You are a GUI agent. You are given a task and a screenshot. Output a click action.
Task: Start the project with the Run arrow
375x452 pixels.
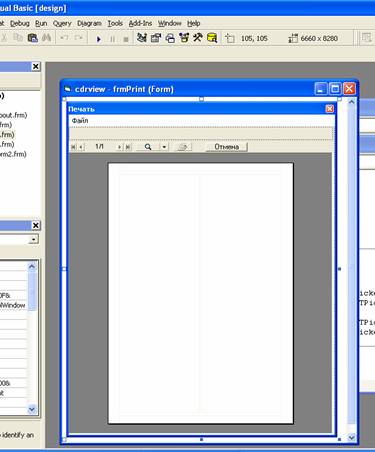click(x=98, y=39)
